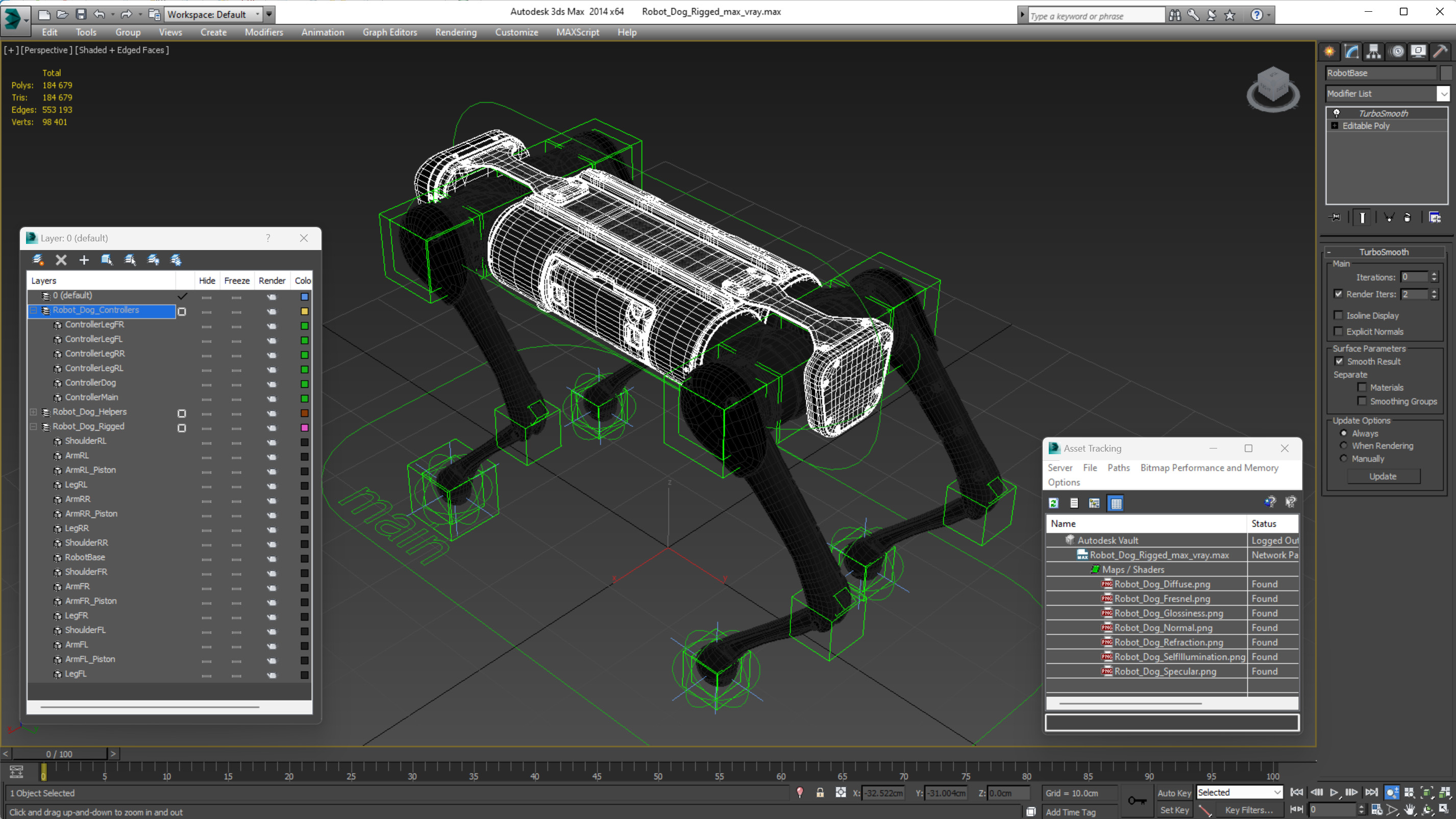This screenshot has width=1456, height=819.
Task: Open the Modifiers dropdown menu
Action: pyautogui.click(x=263, y=32)
